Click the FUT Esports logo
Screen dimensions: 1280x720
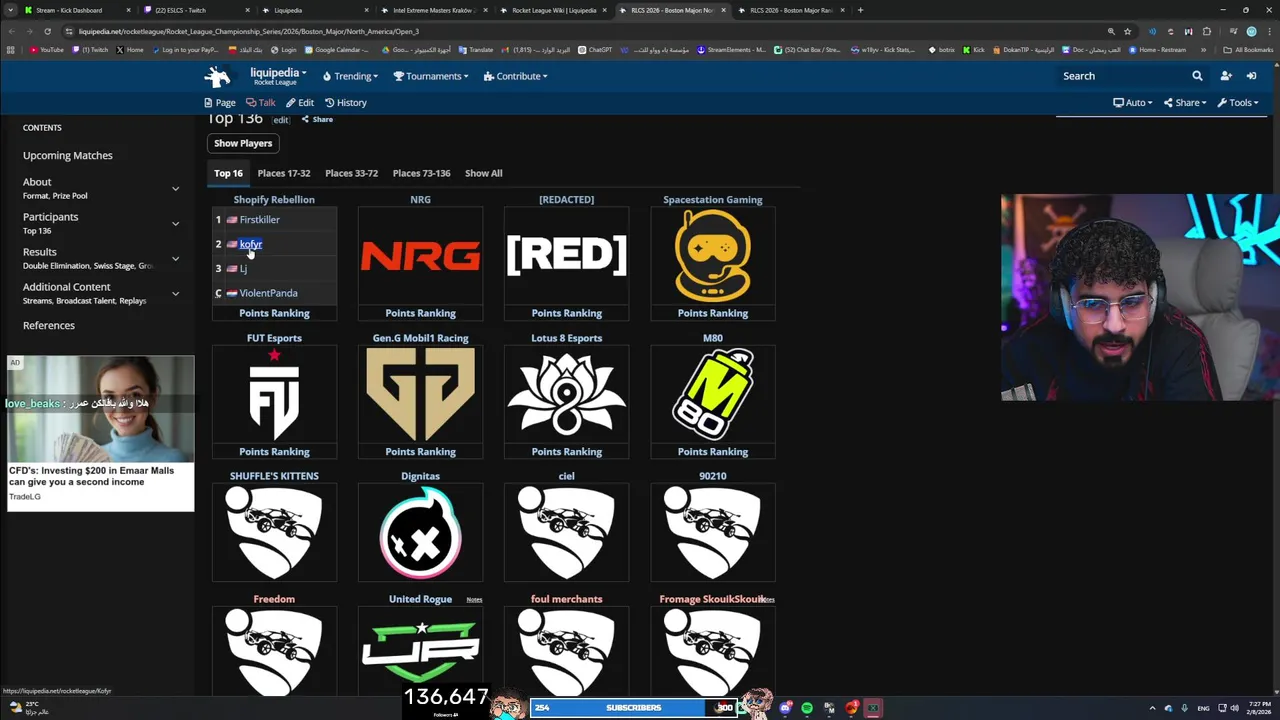point(274,396)
